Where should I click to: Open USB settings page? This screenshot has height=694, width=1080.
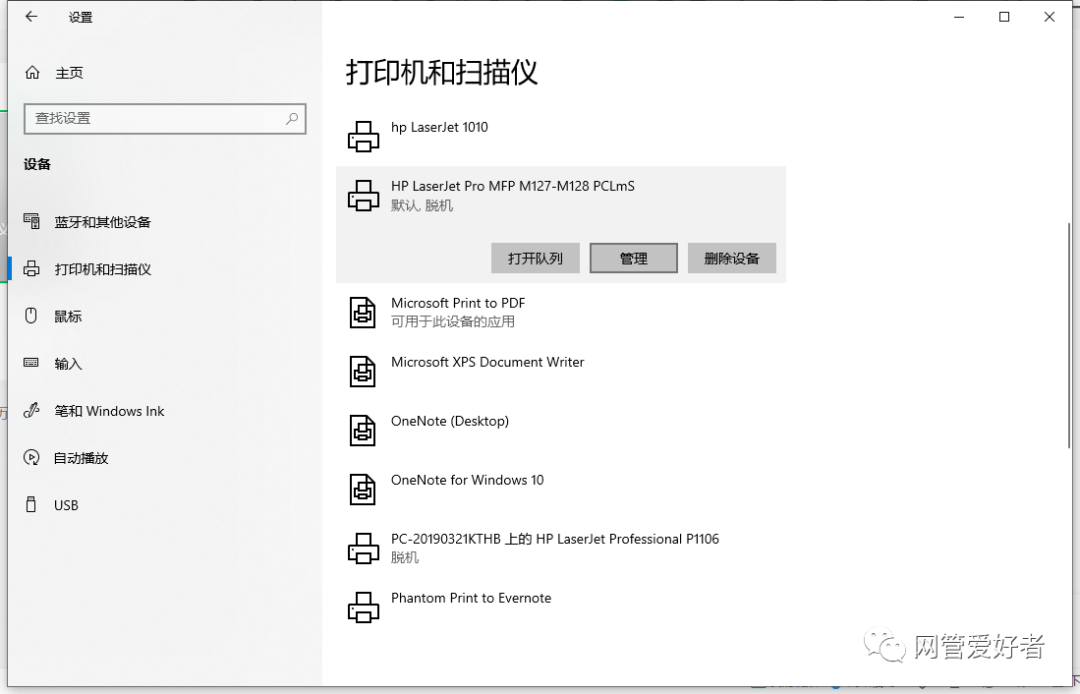click(x=66, y=505)
